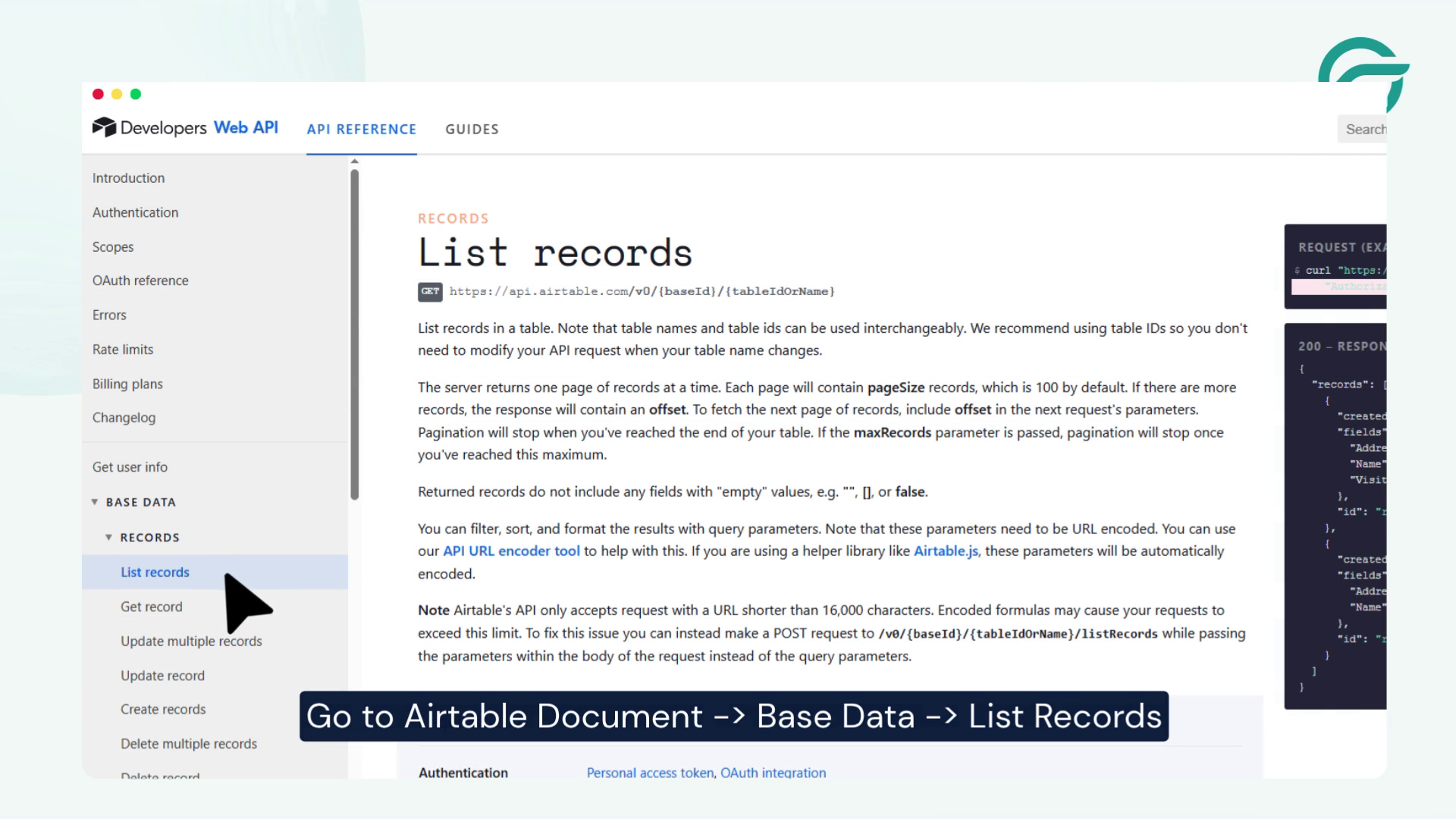
Task: Click the GET method badge
Action: [430, 291]
